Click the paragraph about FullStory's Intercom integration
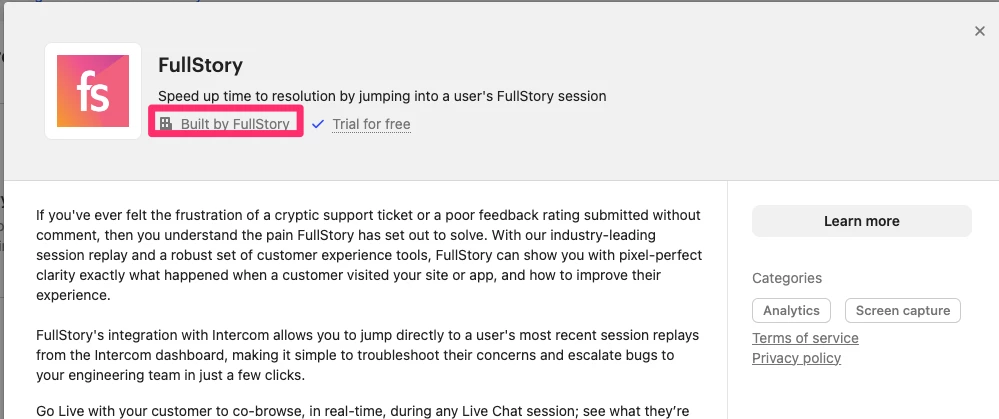 click(368, 355)
